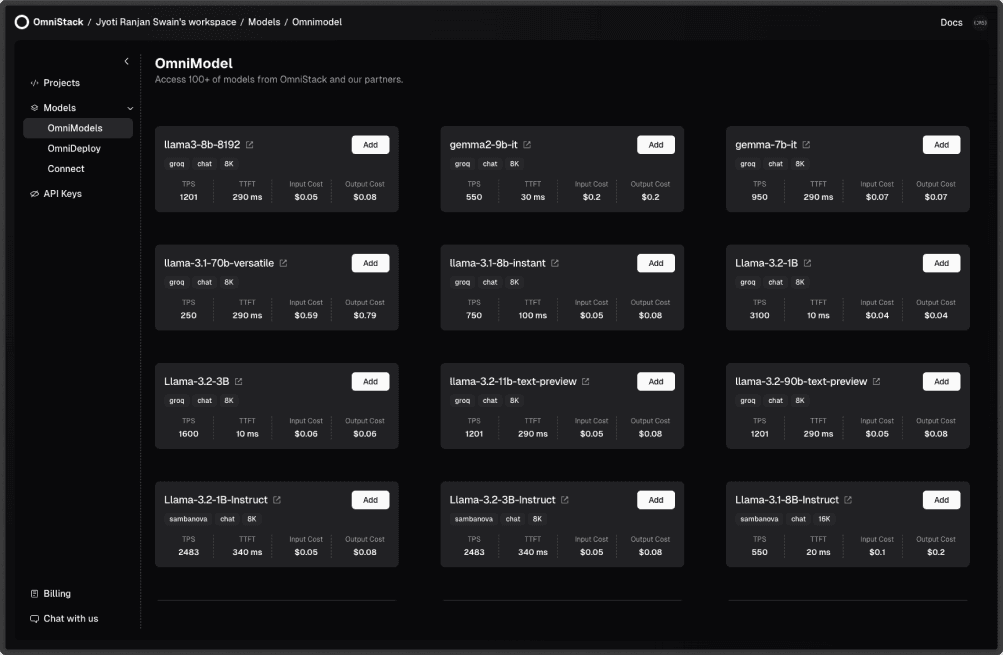Image resolution: width=1003 pixels, height=655 pixels.
Task: Click the chat tag on gemma-7b-it card
Action: click(x=775, y=164)
